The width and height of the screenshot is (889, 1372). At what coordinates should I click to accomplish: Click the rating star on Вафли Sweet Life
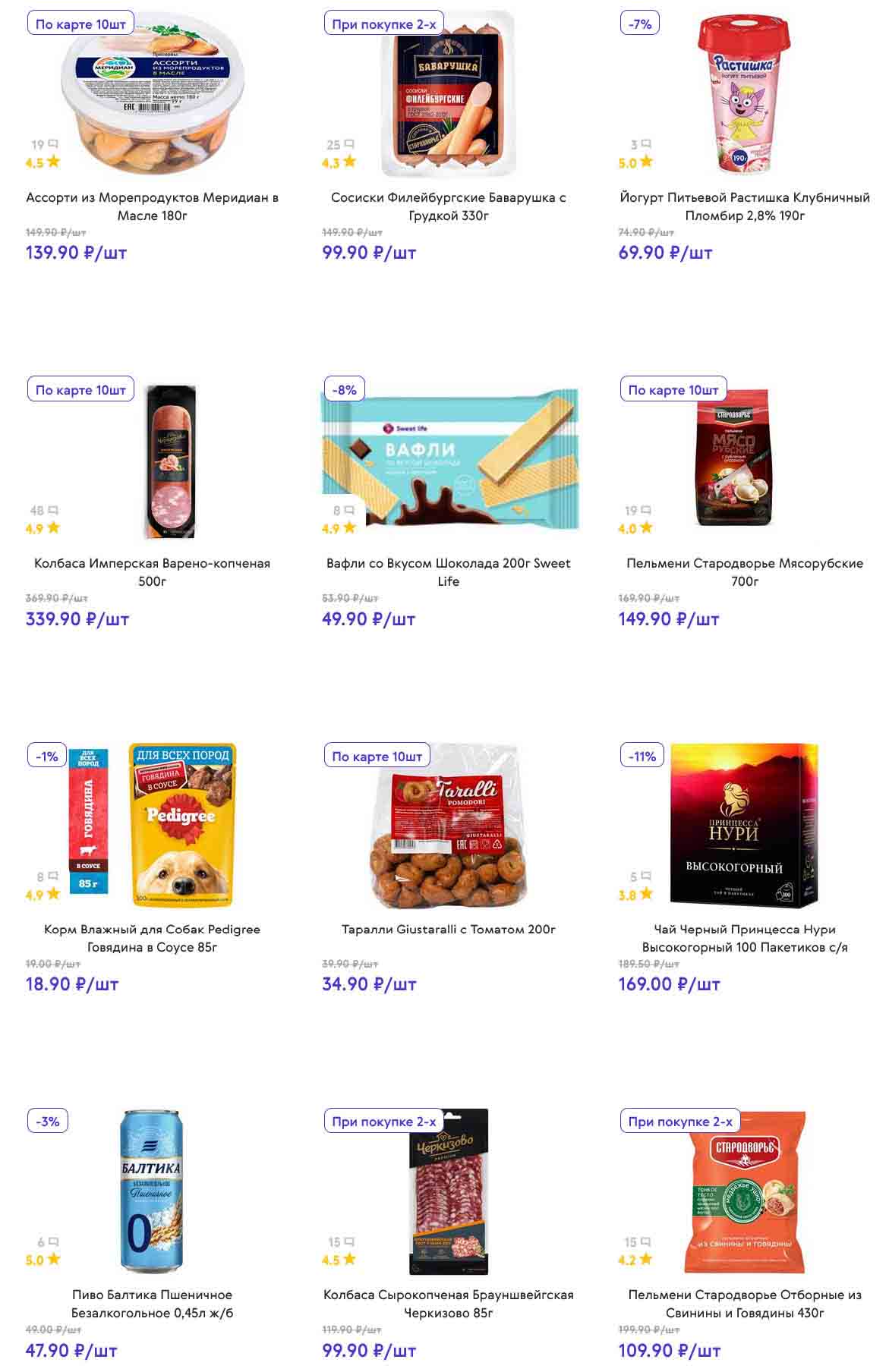click(349, 527)
